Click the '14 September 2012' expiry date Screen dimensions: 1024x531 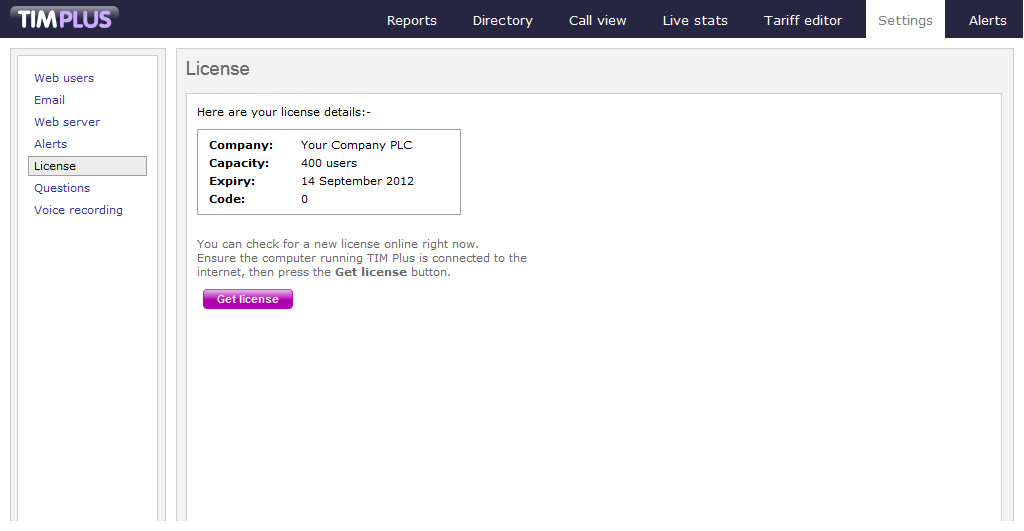357,181
